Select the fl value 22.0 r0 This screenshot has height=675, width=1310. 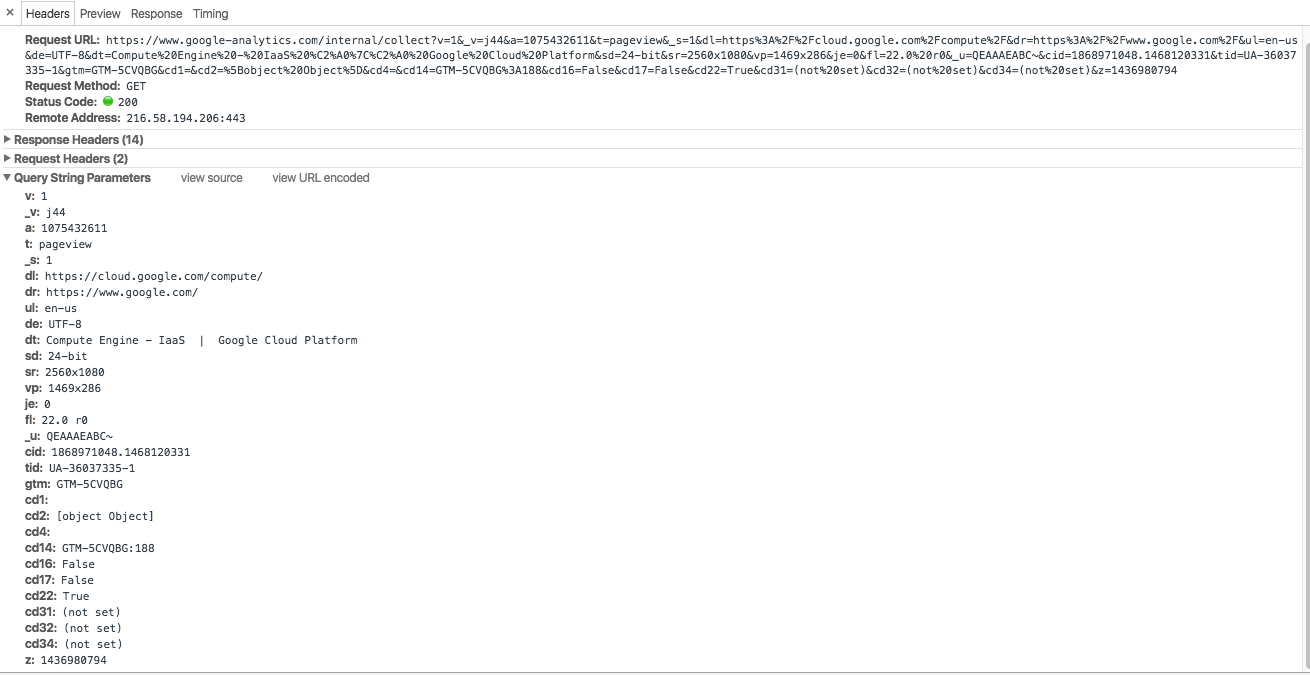(64, 420)
